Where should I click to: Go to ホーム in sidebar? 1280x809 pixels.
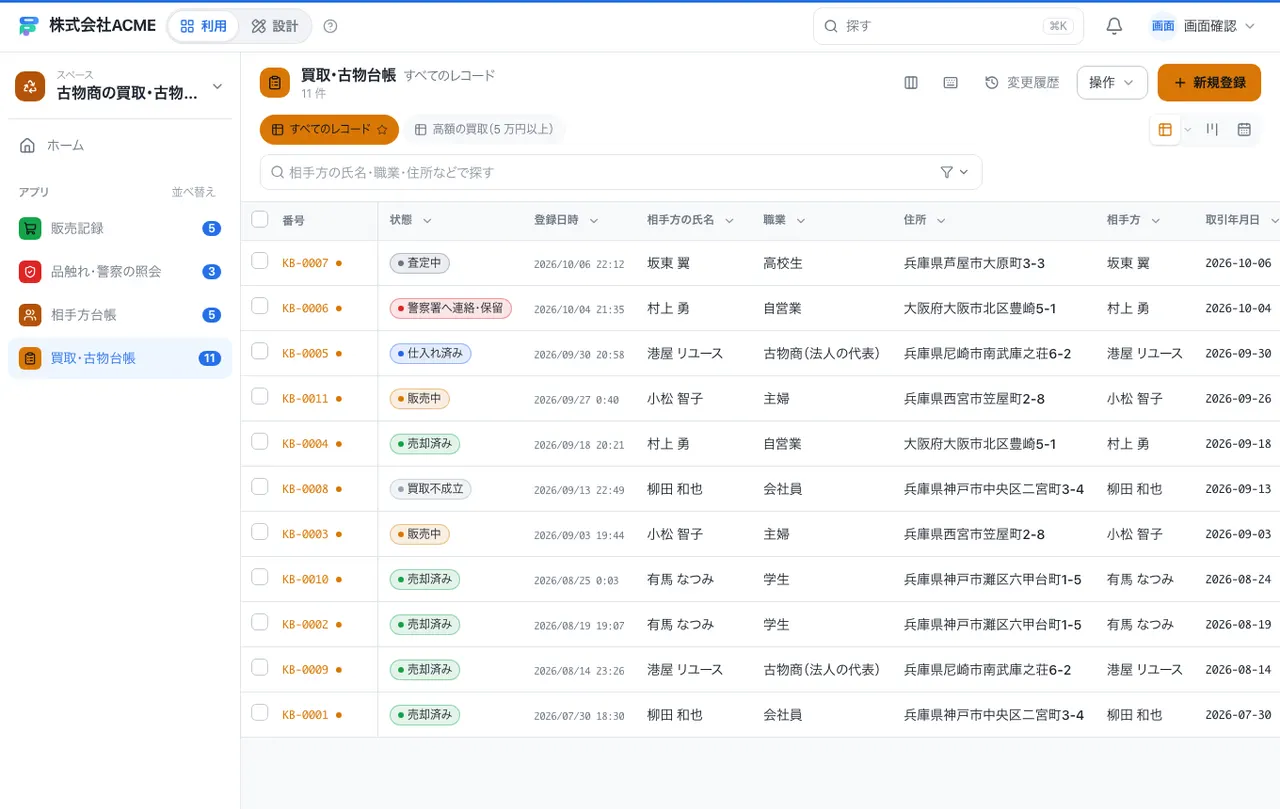(x=120, y=145)
